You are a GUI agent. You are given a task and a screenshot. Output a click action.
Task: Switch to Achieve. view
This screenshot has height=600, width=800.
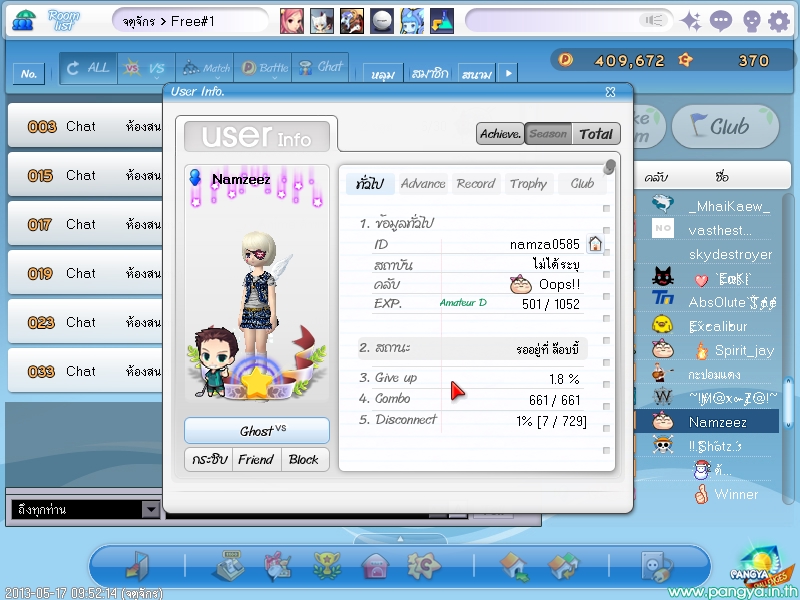[500, 134]
